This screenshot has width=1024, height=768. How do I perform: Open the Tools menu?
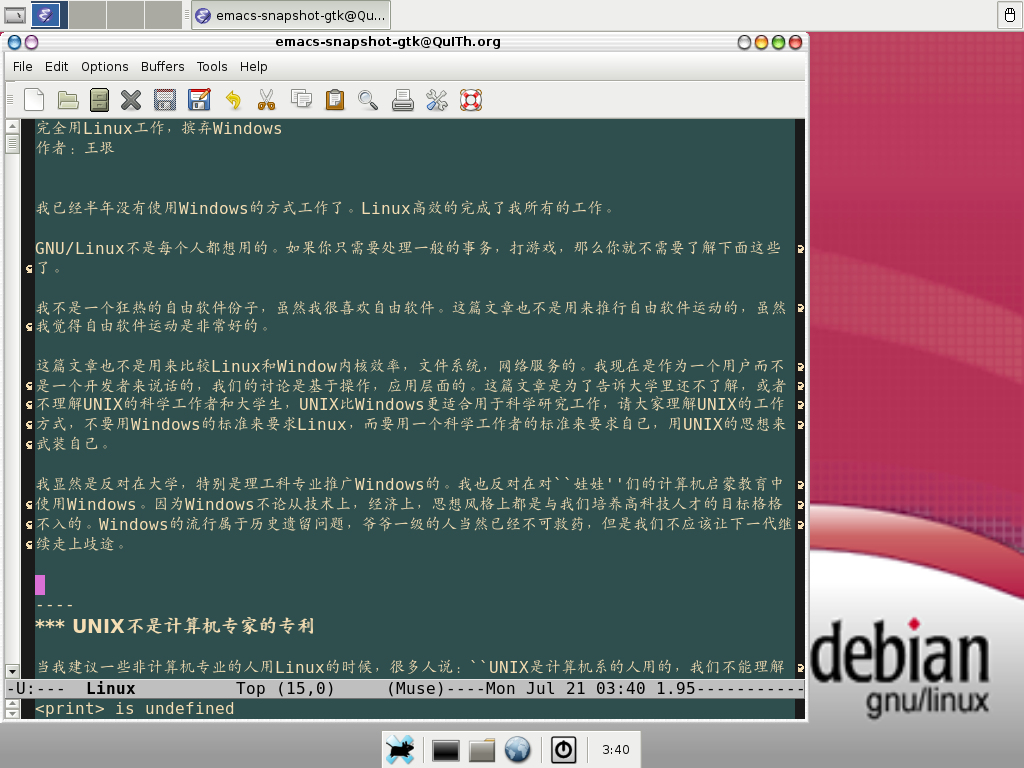(x=212, y=67)
